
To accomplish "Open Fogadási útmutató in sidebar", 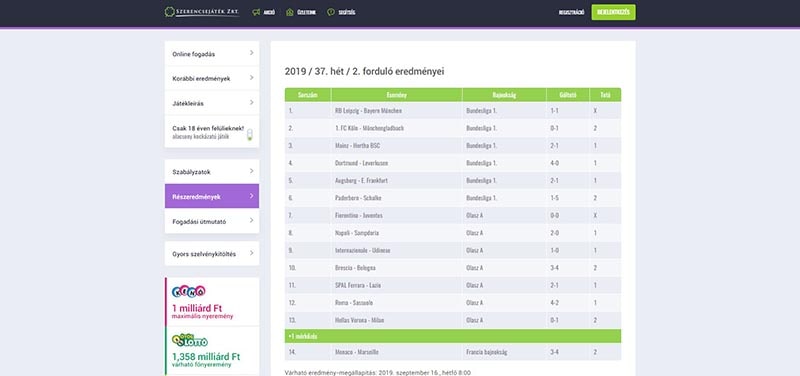I will point(212,221).
